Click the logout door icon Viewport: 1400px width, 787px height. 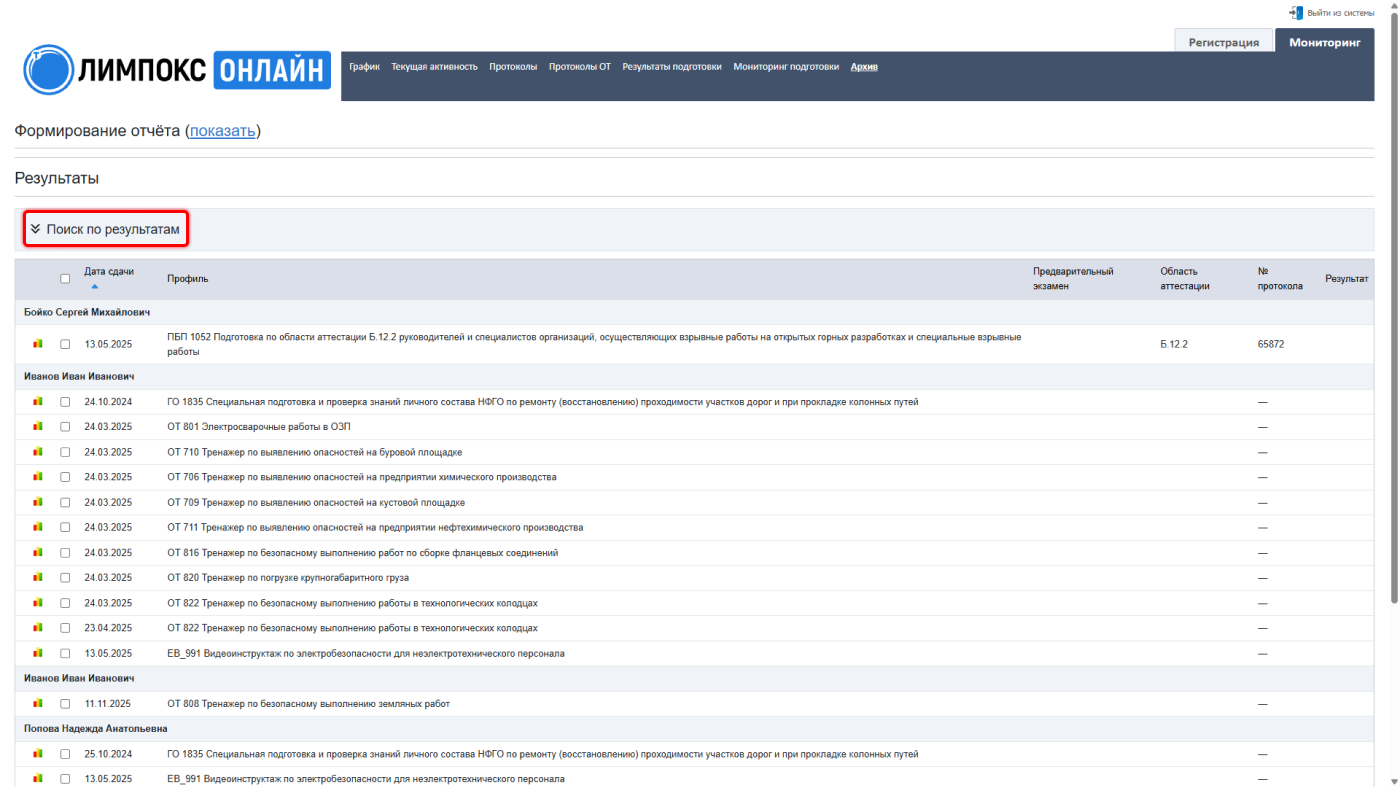[1296, 13]
